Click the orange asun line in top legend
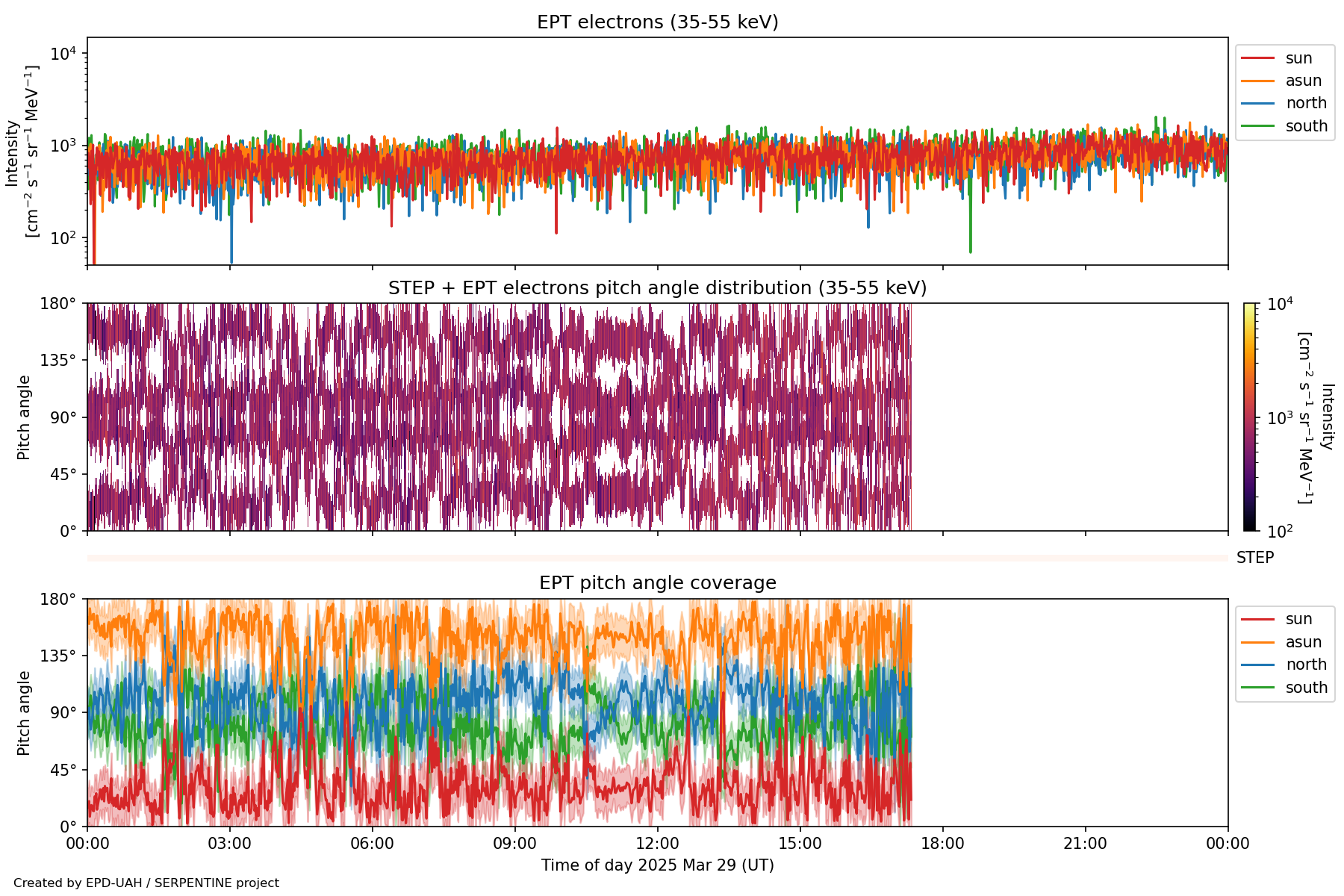The width and height of the screenshot is (1344, 896). pos(1257,81)
